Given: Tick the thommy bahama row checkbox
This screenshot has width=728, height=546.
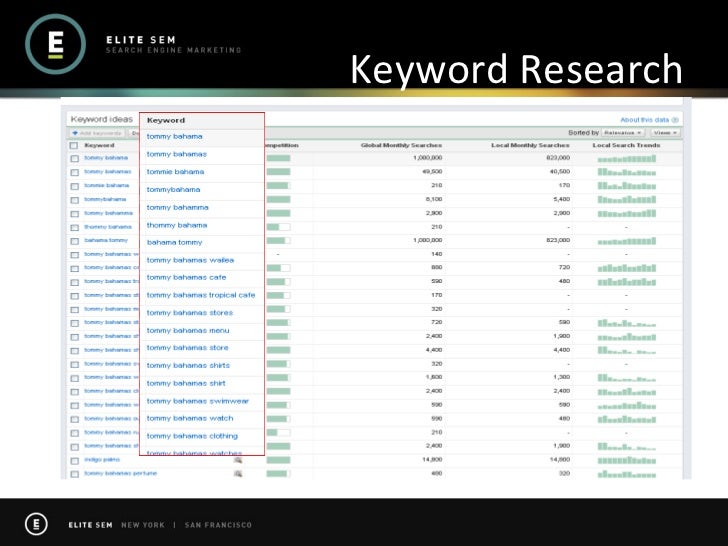Looking at the screenshot, I should 74,228.
